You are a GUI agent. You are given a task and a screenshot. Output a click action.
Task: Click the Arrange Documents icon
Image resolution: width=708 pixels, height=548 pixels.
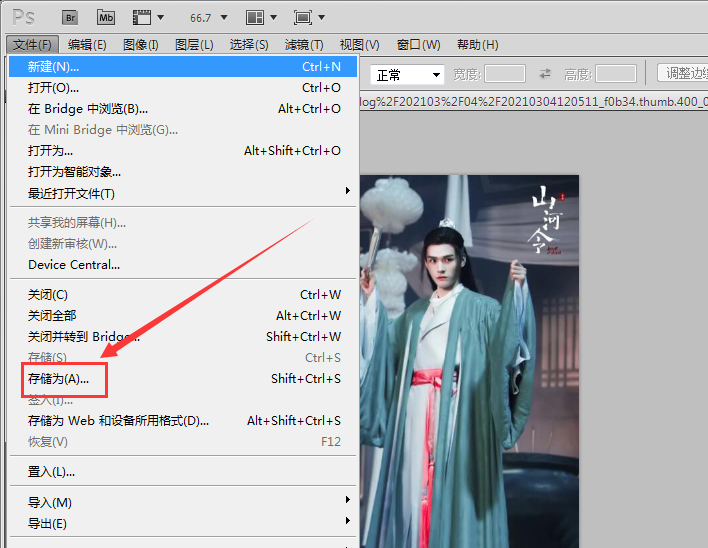click(x=255, y=18)
